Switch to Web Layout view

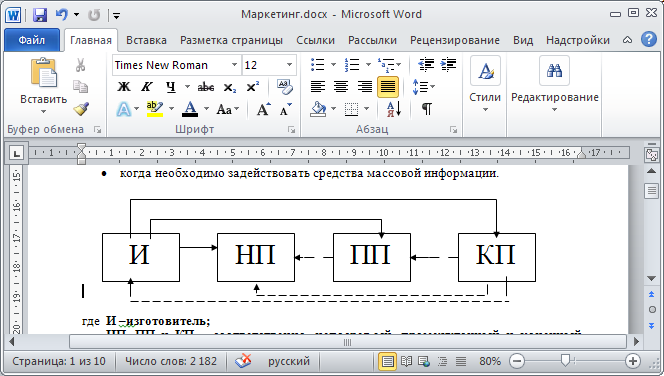tap(424, 361)
